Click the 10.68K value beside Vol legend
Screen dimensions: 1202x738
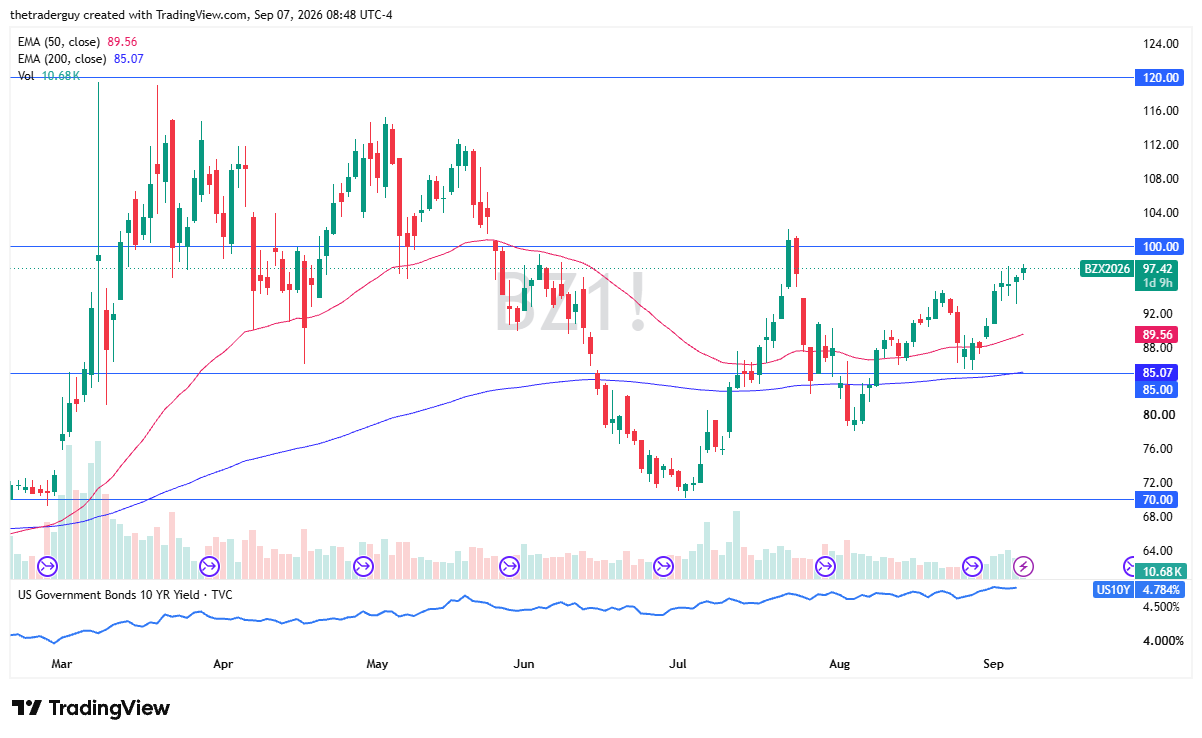tap(60, 76)
